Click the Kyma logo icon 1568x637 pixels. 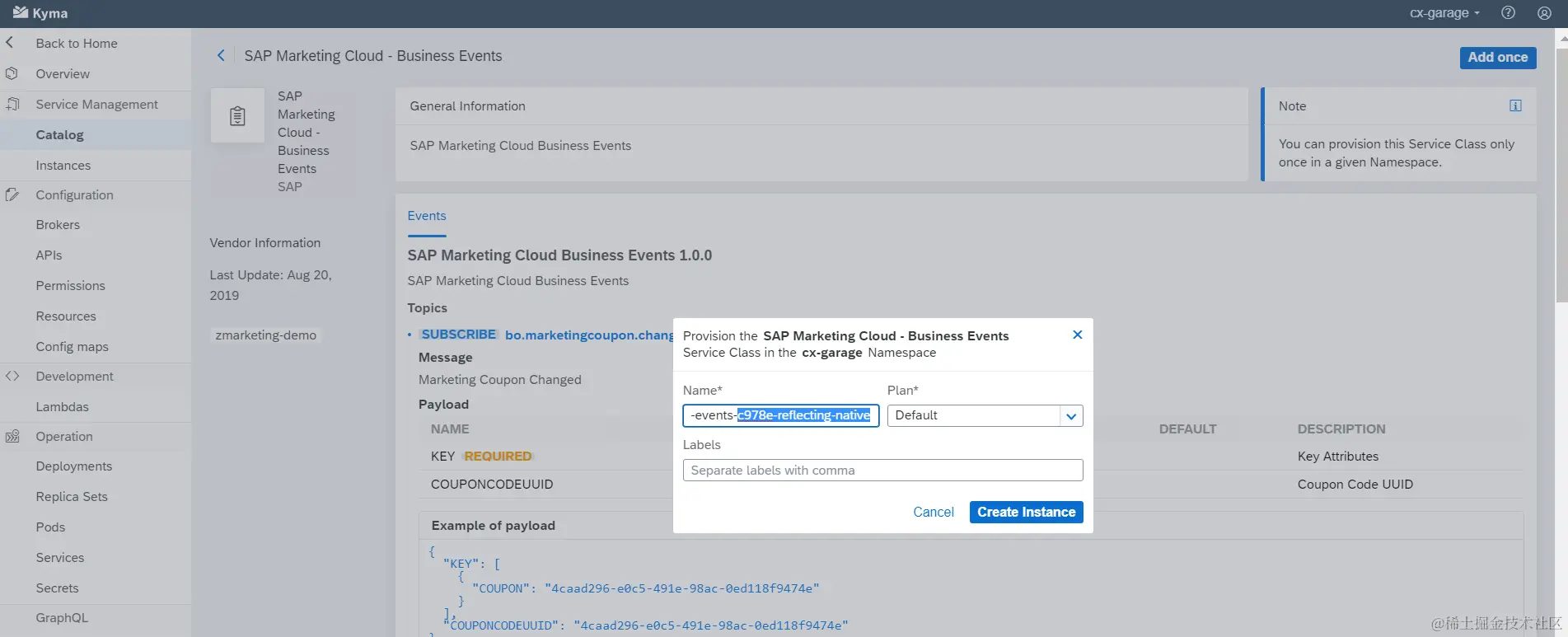21,12
